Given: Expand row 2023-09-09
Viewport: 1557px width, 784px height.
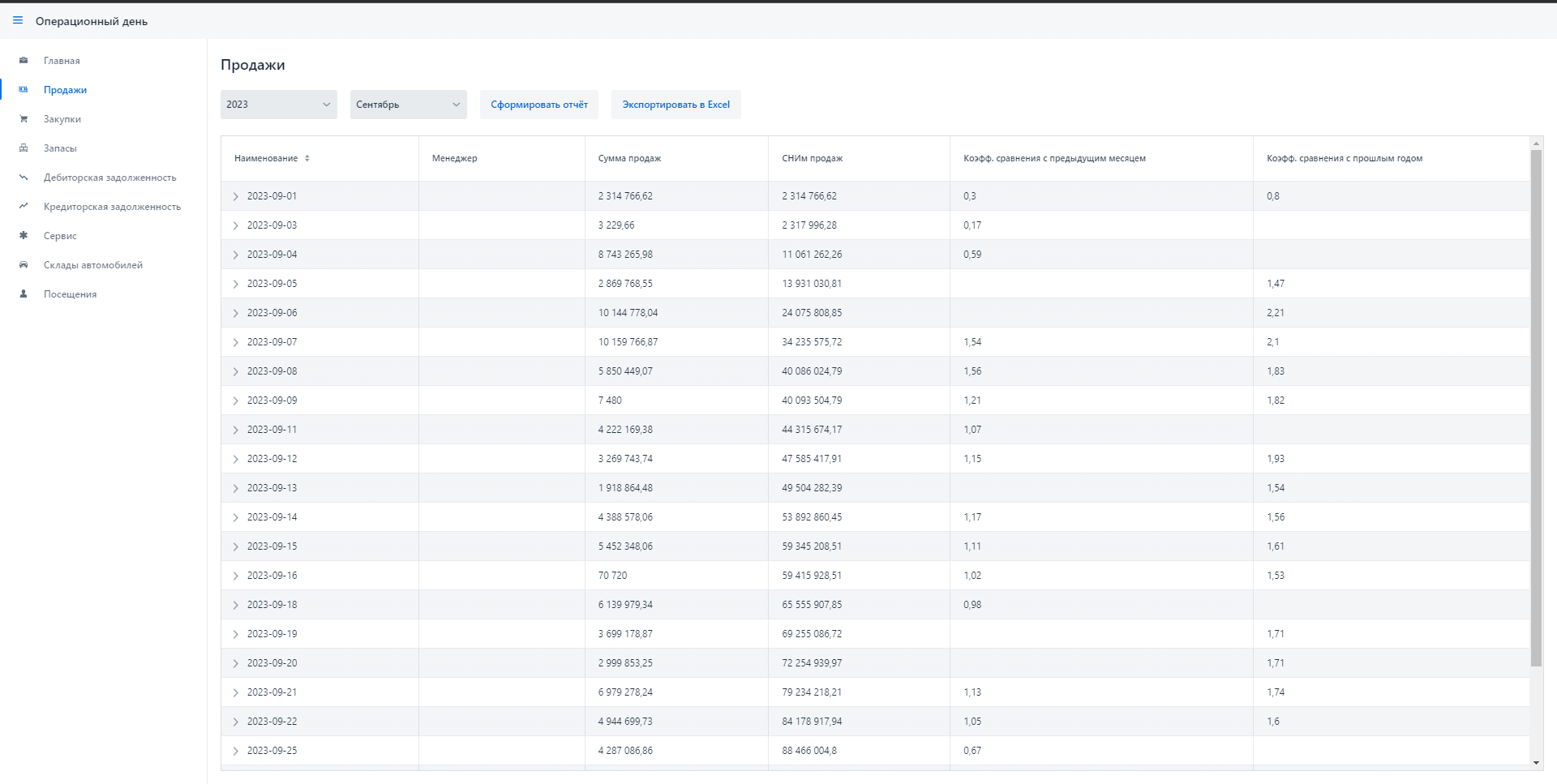Looking at the screenshot, I should (236, 401).
